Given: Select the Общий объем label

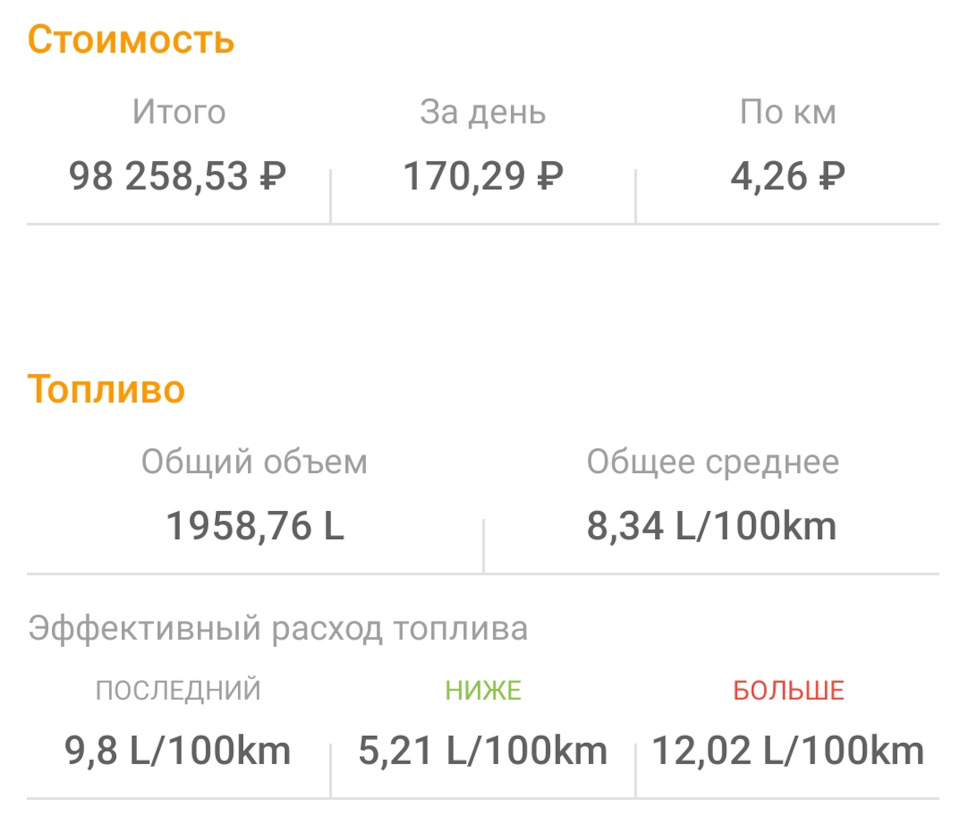Looking at the screenshot, I should point(254,462).
